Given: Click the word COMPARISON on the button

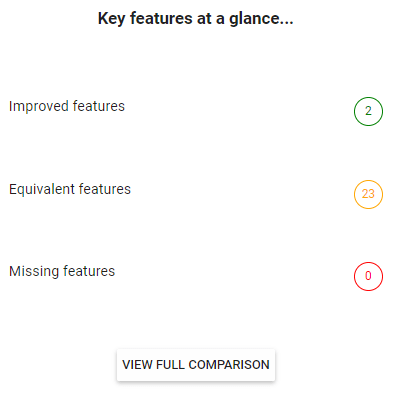Looking at the screenshot, I should pos(229,365).
